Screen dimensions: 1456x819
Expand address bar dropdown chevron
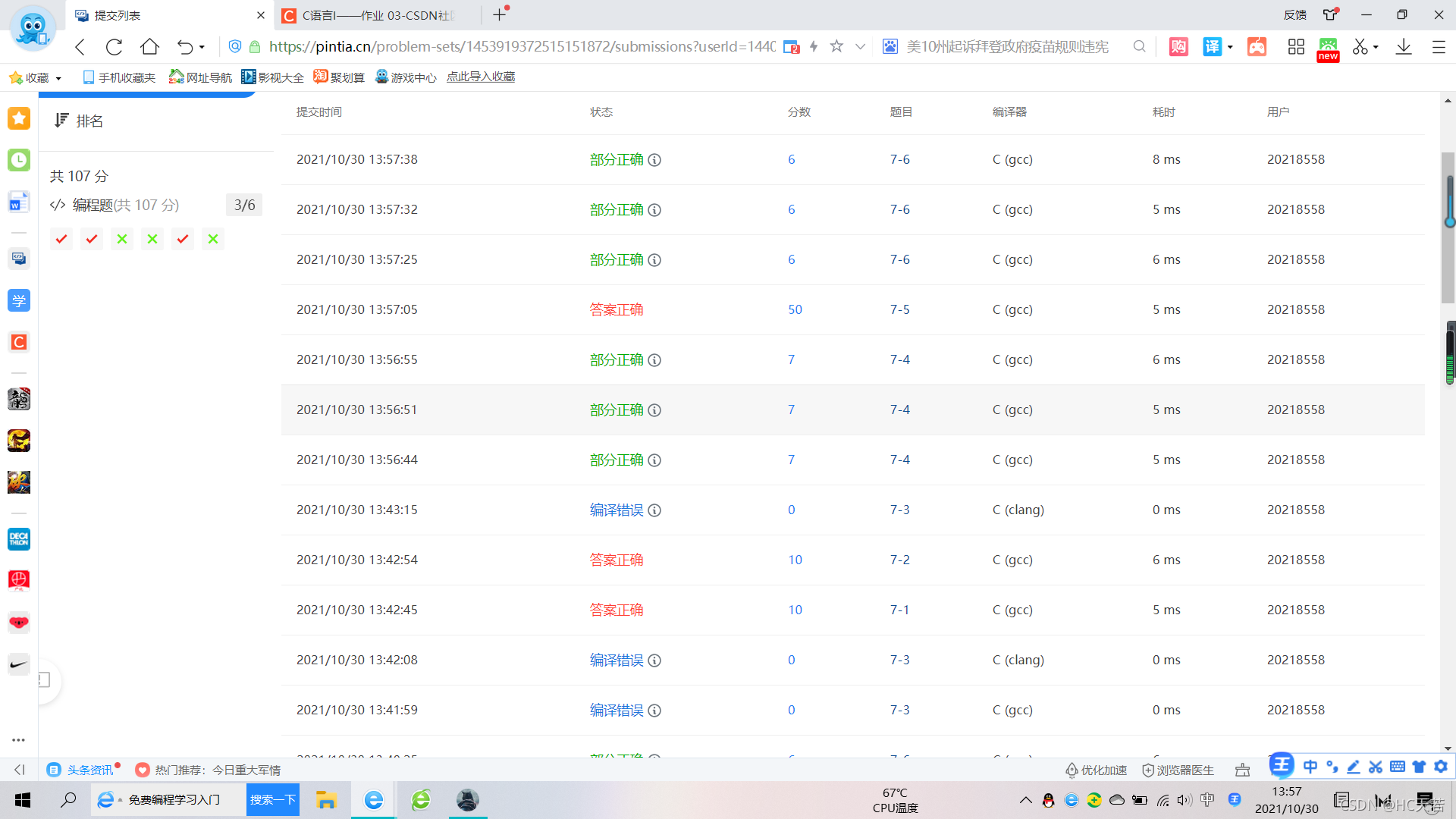click(860, 47)
